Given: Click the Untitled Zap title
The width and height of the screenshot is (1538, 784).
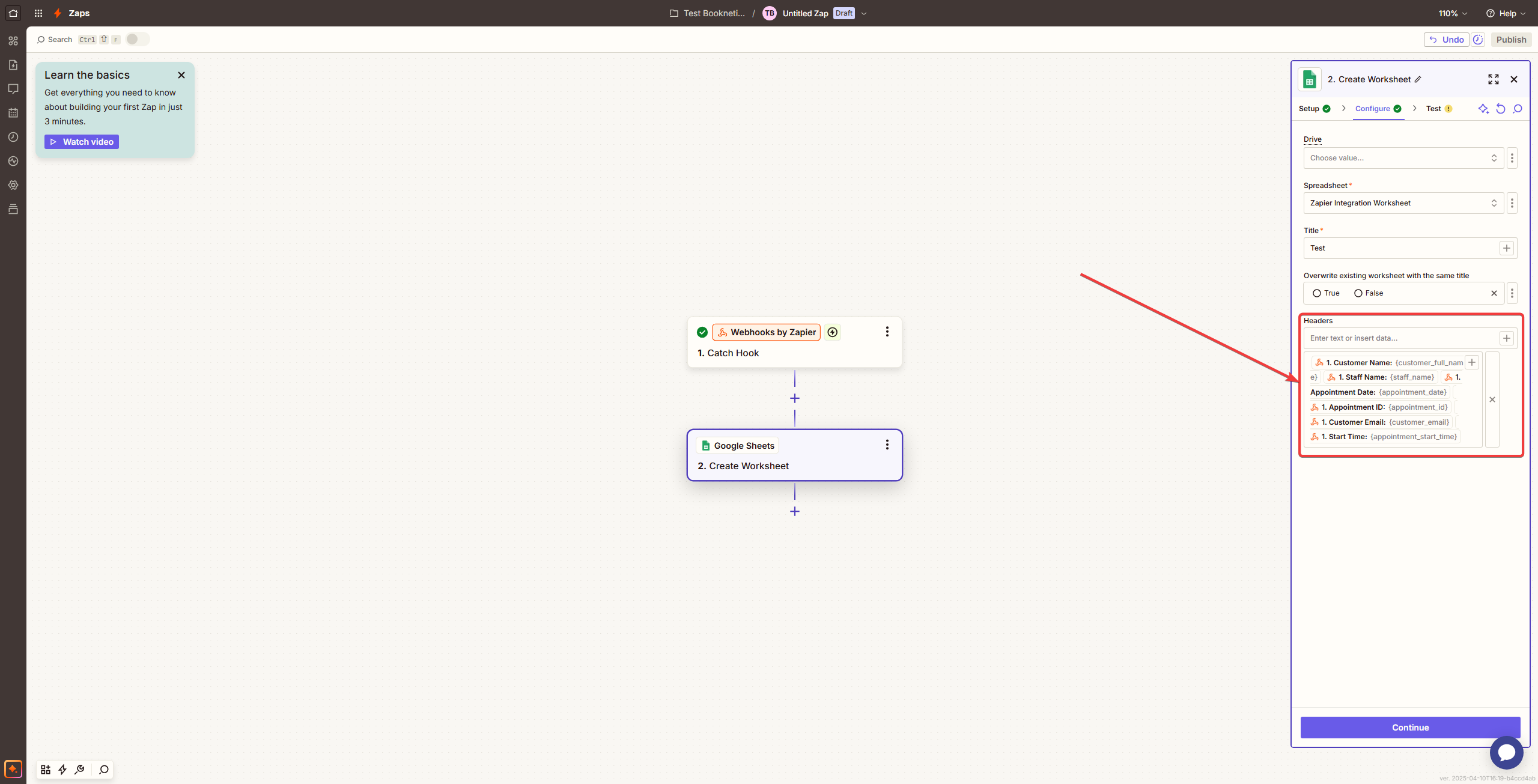Looking at the screenshot, I should [x=805, y=13].
